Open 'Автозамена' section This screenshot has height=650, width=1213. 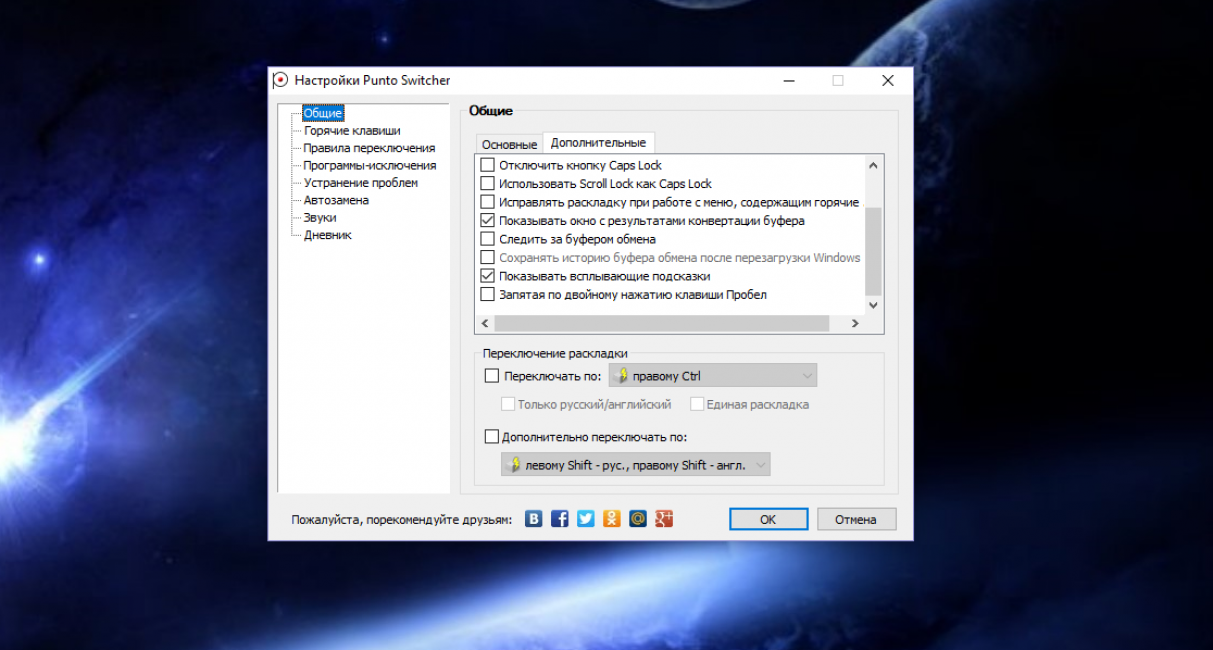336,200
